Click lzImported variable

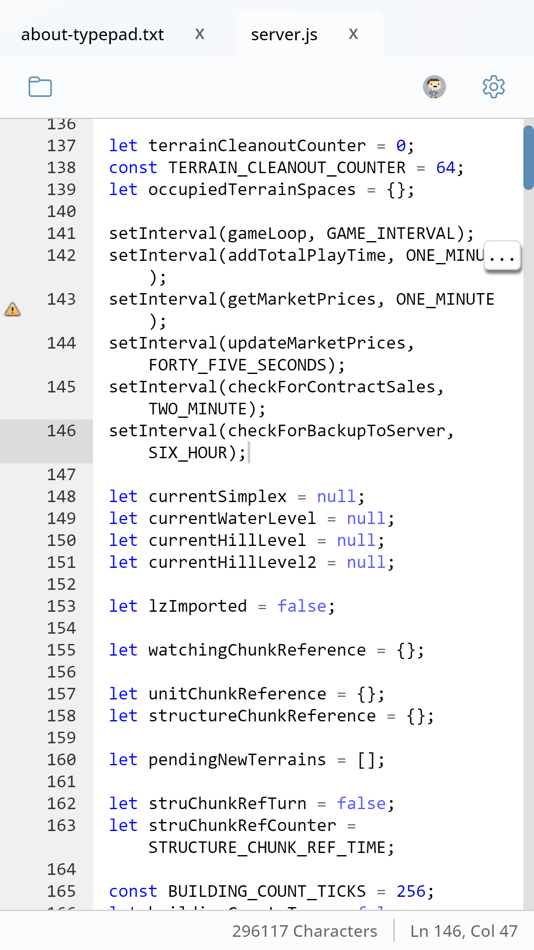pos(198,606)
